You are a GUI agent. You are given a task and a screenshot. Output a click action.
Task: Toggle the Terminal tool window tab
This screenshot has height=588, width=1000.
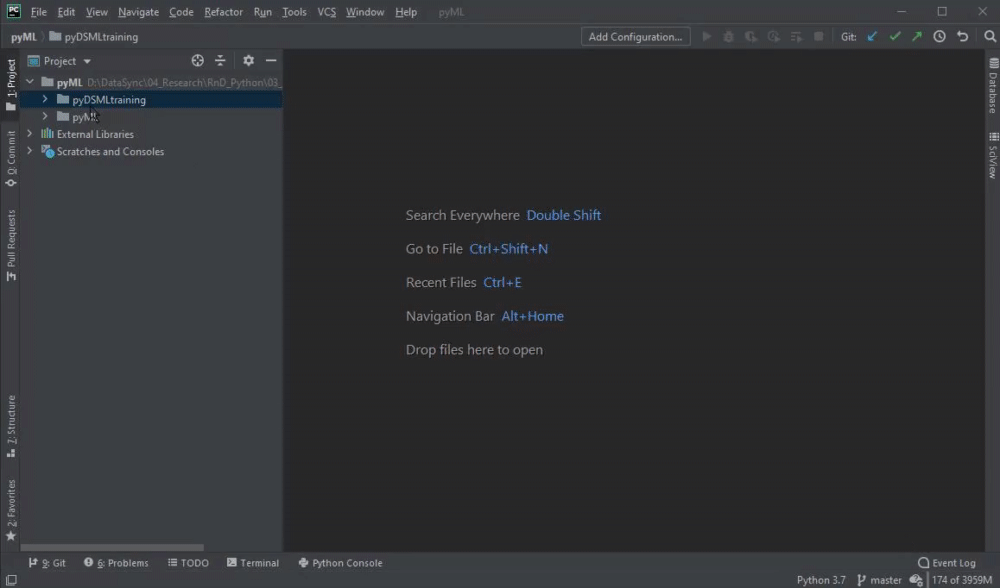click(253, 562)
